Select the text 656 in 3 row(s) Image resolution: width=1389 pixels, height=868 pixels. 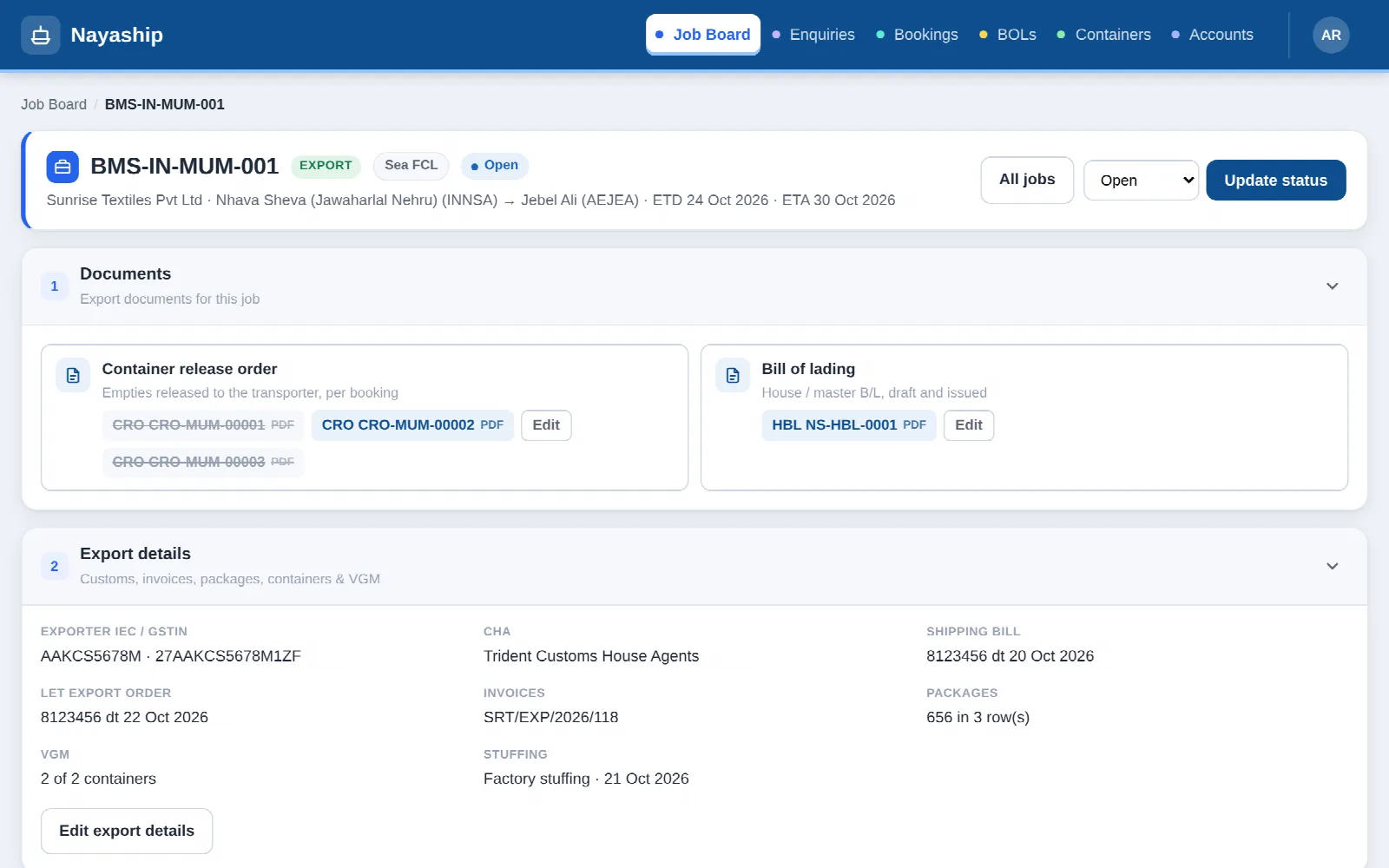[x=978, y=717]
